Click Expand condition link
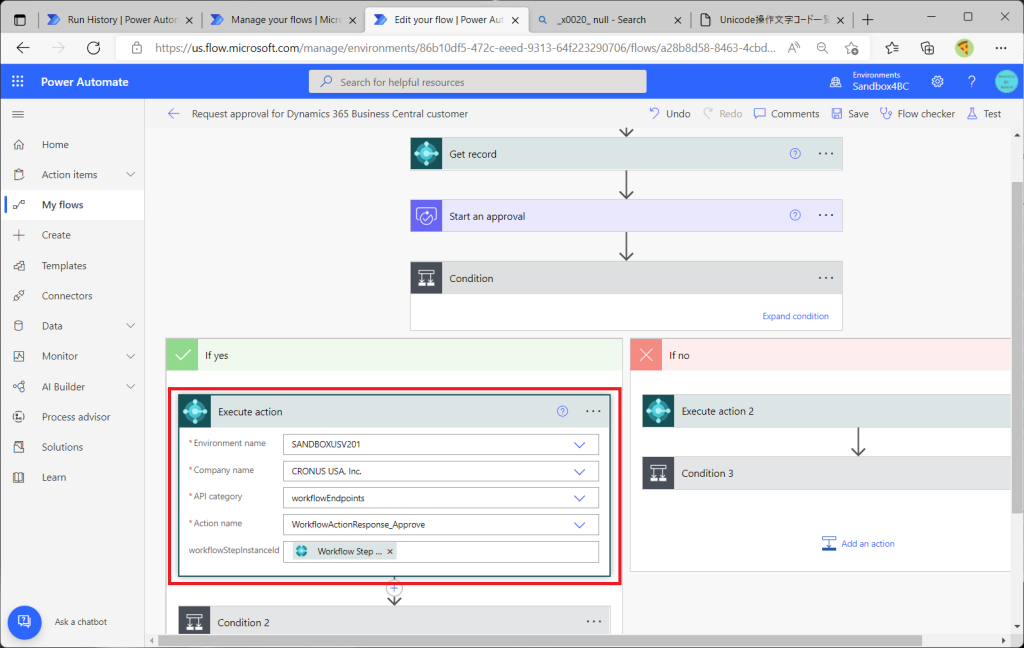Screen dimensions: 1024x648 795,316
